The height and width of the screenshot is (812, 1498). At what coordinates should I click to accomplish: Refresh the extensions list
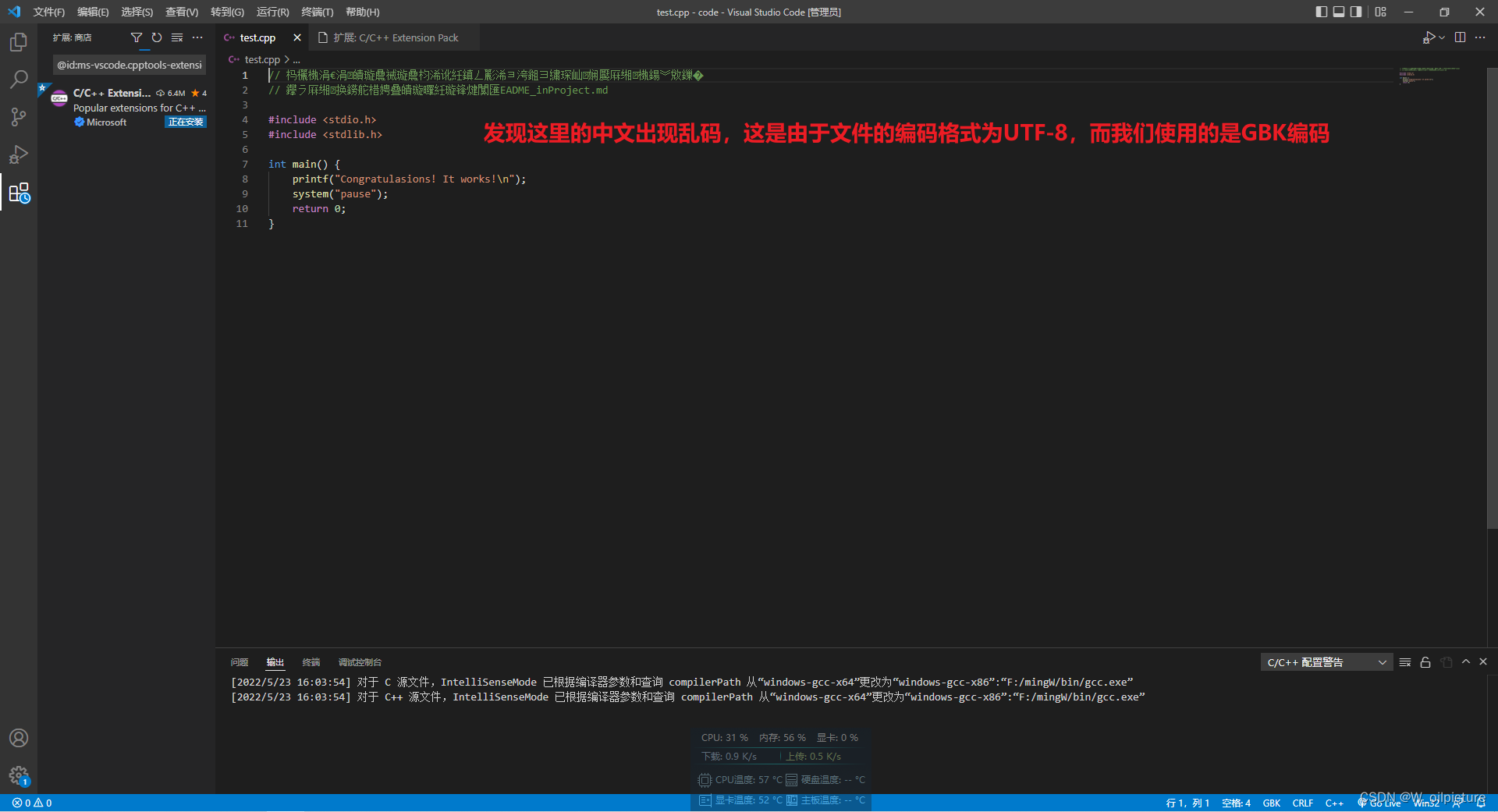point(157,37)
